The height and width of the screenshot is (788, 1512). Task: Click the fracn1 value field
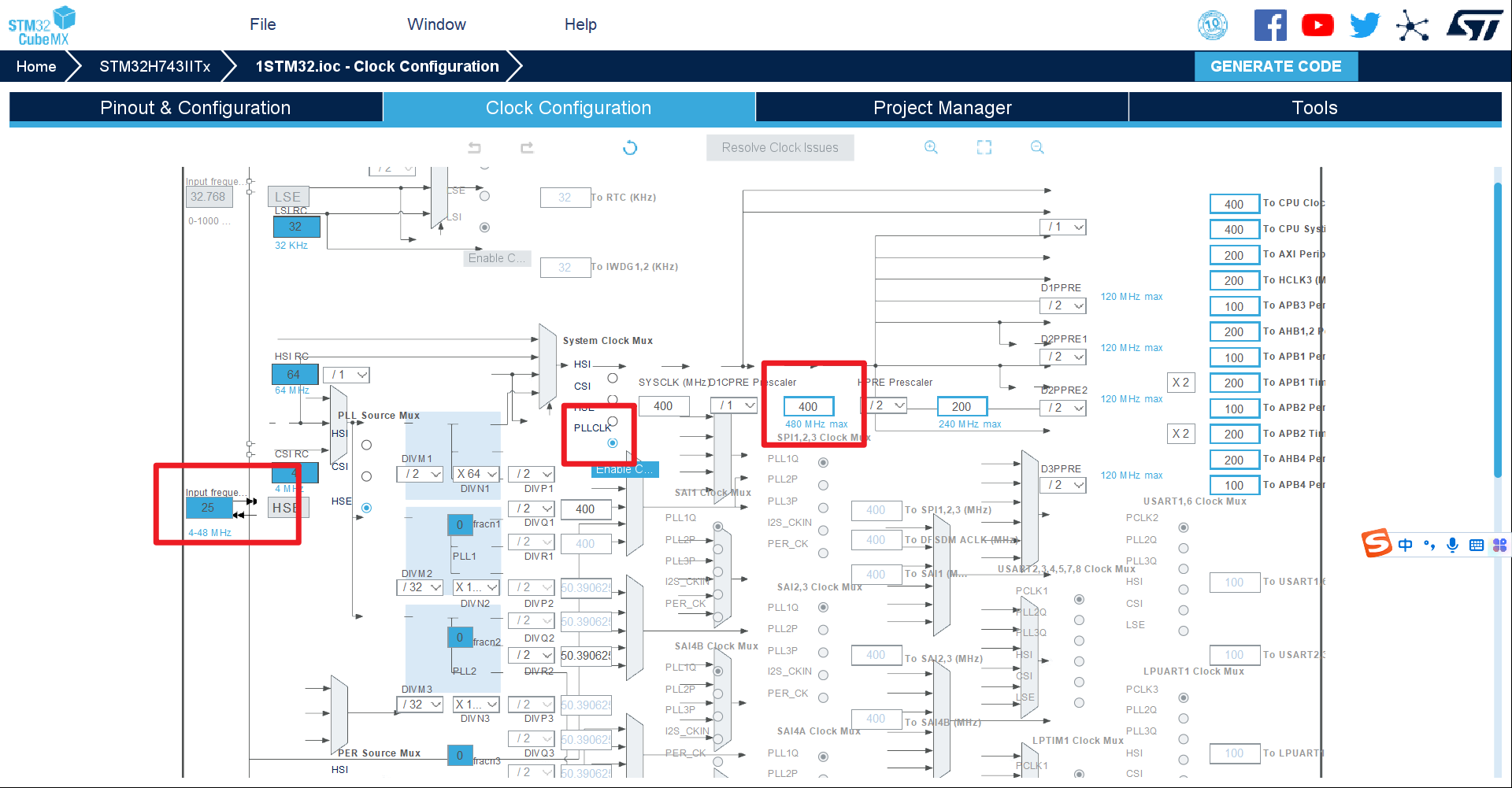pos(460,525)
